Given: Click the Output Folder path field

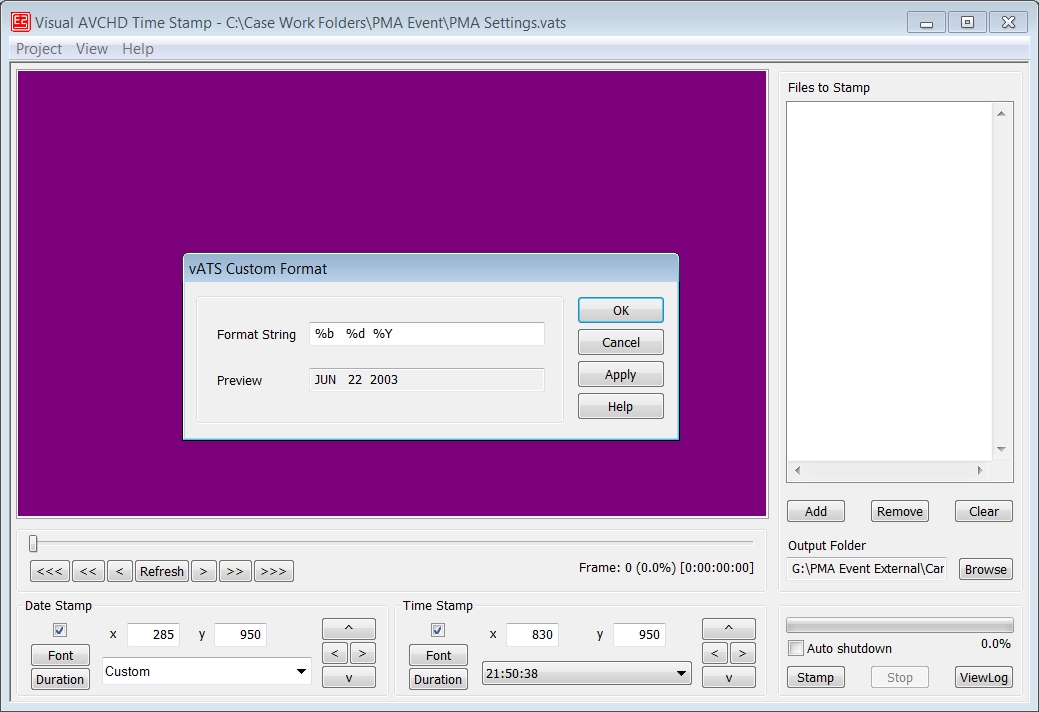Looking at the screenshot, I should (867, 569).
